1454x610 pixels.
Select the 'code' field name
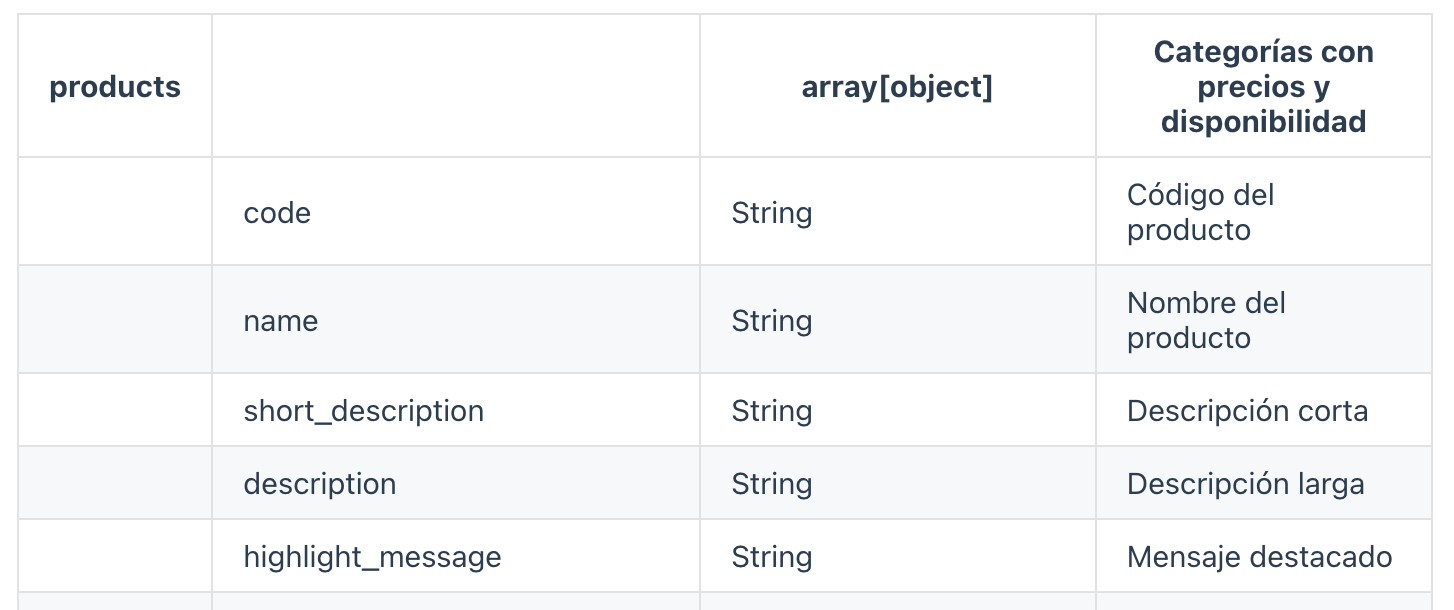[x=277, y=212]
